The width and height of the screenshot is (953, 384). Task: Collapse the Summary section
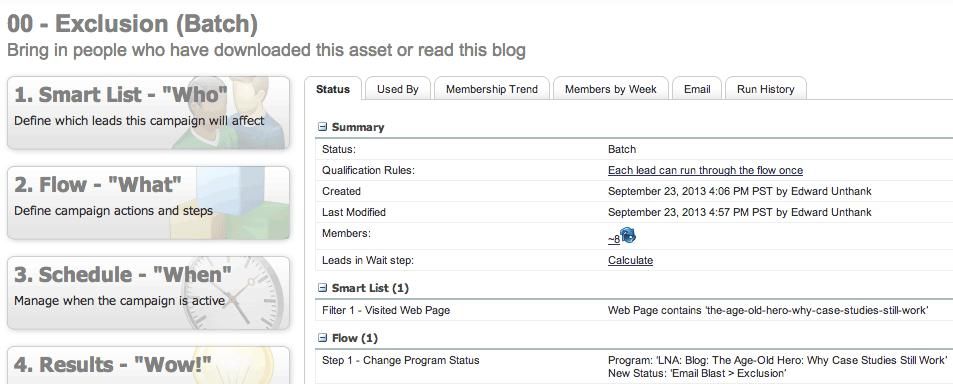[323, 128]
